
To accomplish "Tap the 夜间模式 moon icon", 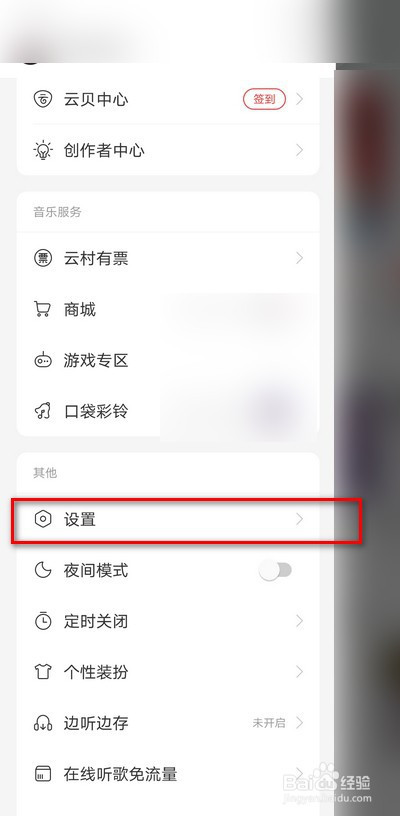I will (43, 570).
